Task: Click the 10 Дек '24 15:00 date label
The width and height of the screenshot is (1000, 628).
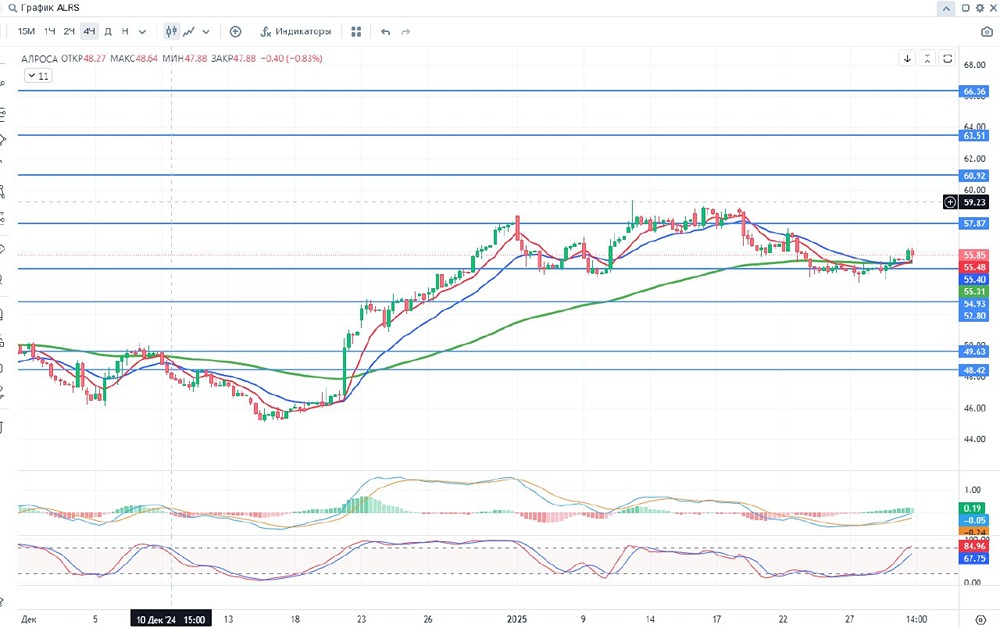Action: (x=171, y=620)
